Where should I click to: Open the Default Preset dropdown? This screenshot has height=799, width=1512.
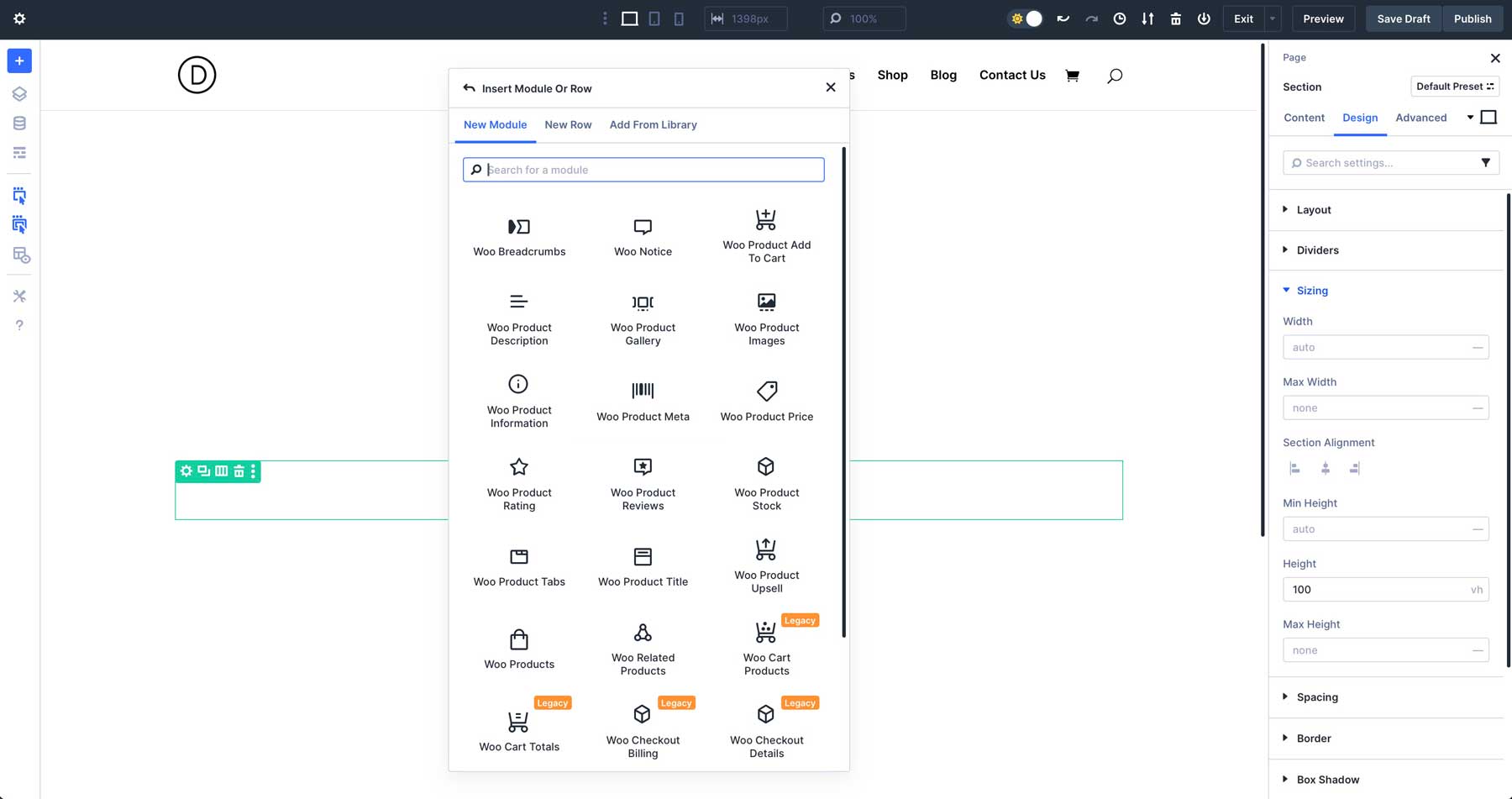pyautogui.click(x=1455, y=86)
